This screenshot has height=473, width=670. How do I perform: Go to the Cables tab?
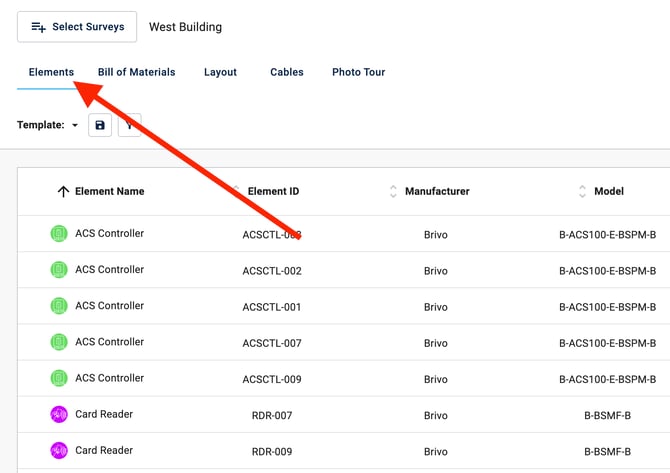(x=287, y=72)
